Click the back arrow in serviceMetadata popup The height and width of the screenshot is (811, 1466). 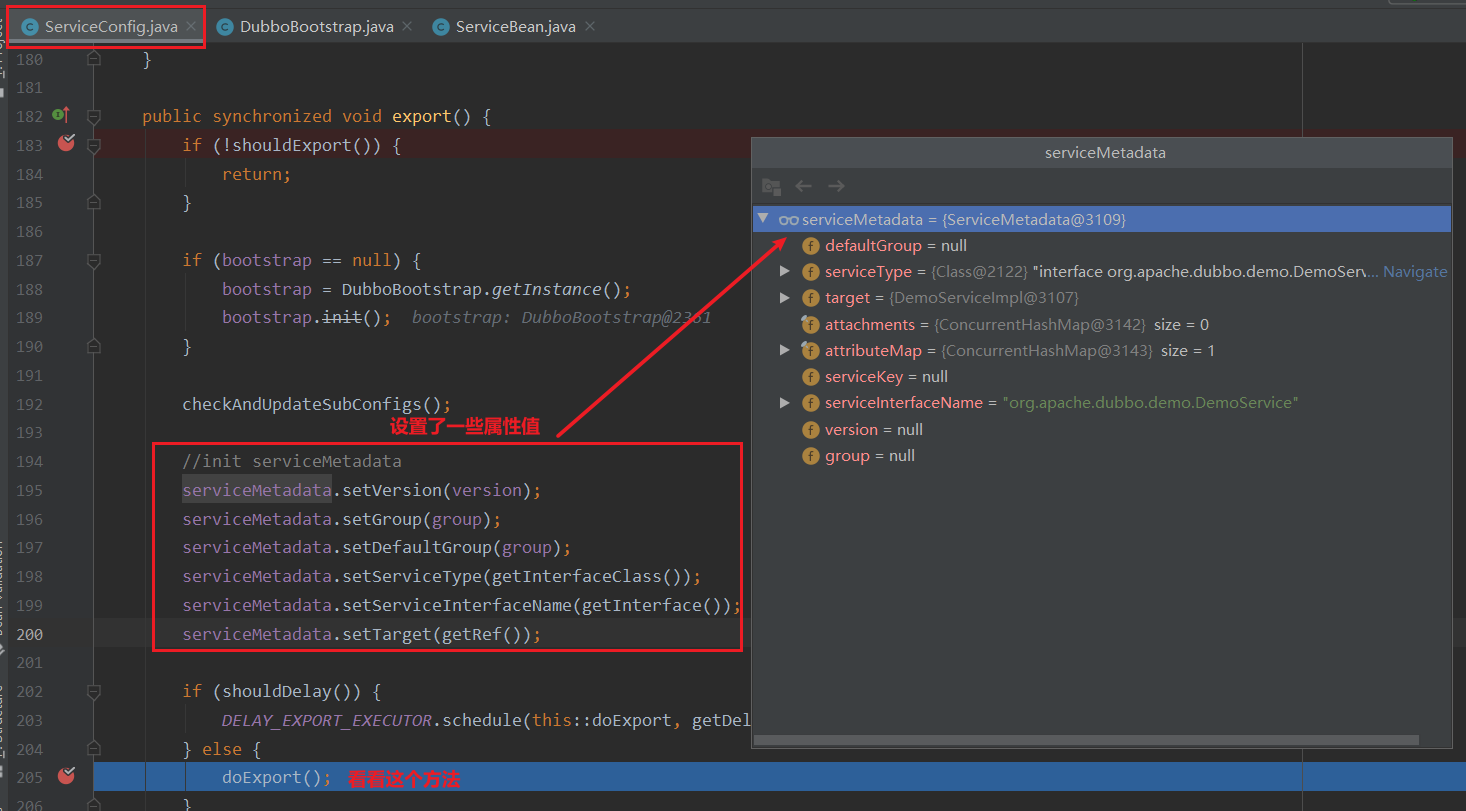click(803, 186)
